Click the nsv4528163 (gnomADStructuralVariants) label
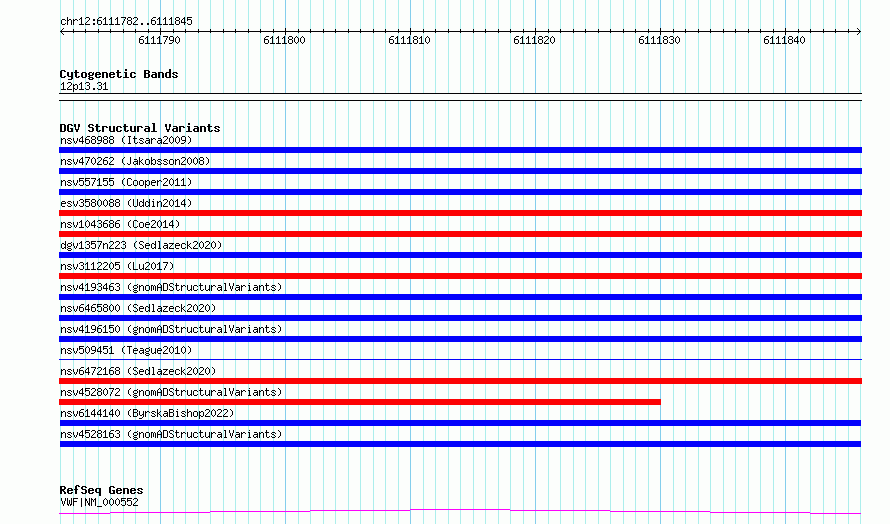The height and width of the screenshot is (524, 890). pos(171,434)
